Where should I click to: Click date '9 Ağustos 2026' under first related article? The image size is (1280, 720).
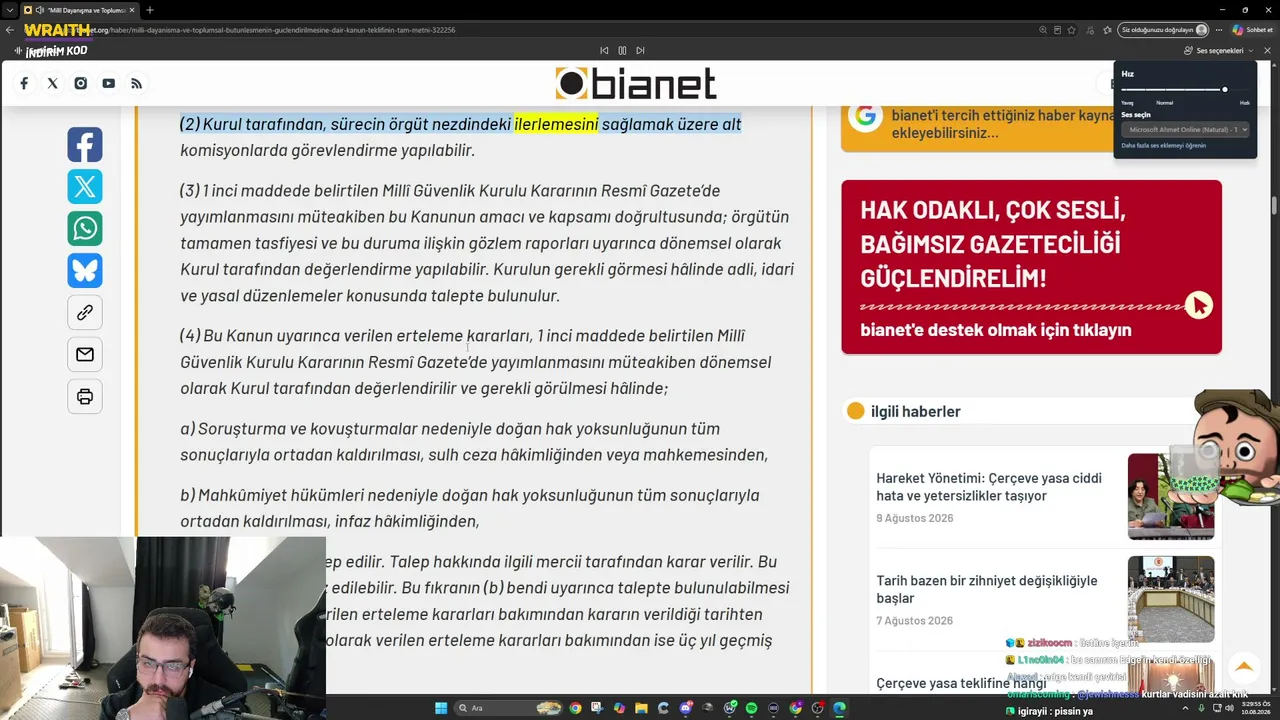point(914,518)
